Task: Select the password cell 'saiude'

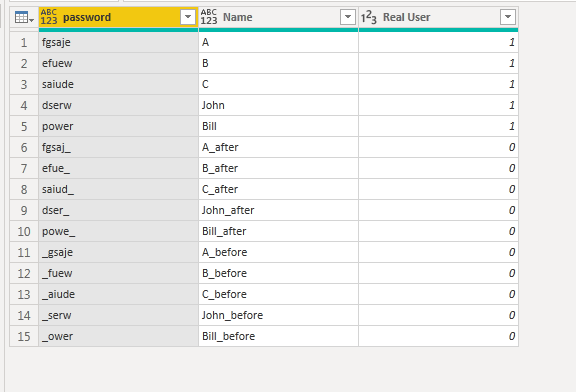Action: (x=118, y=84)
